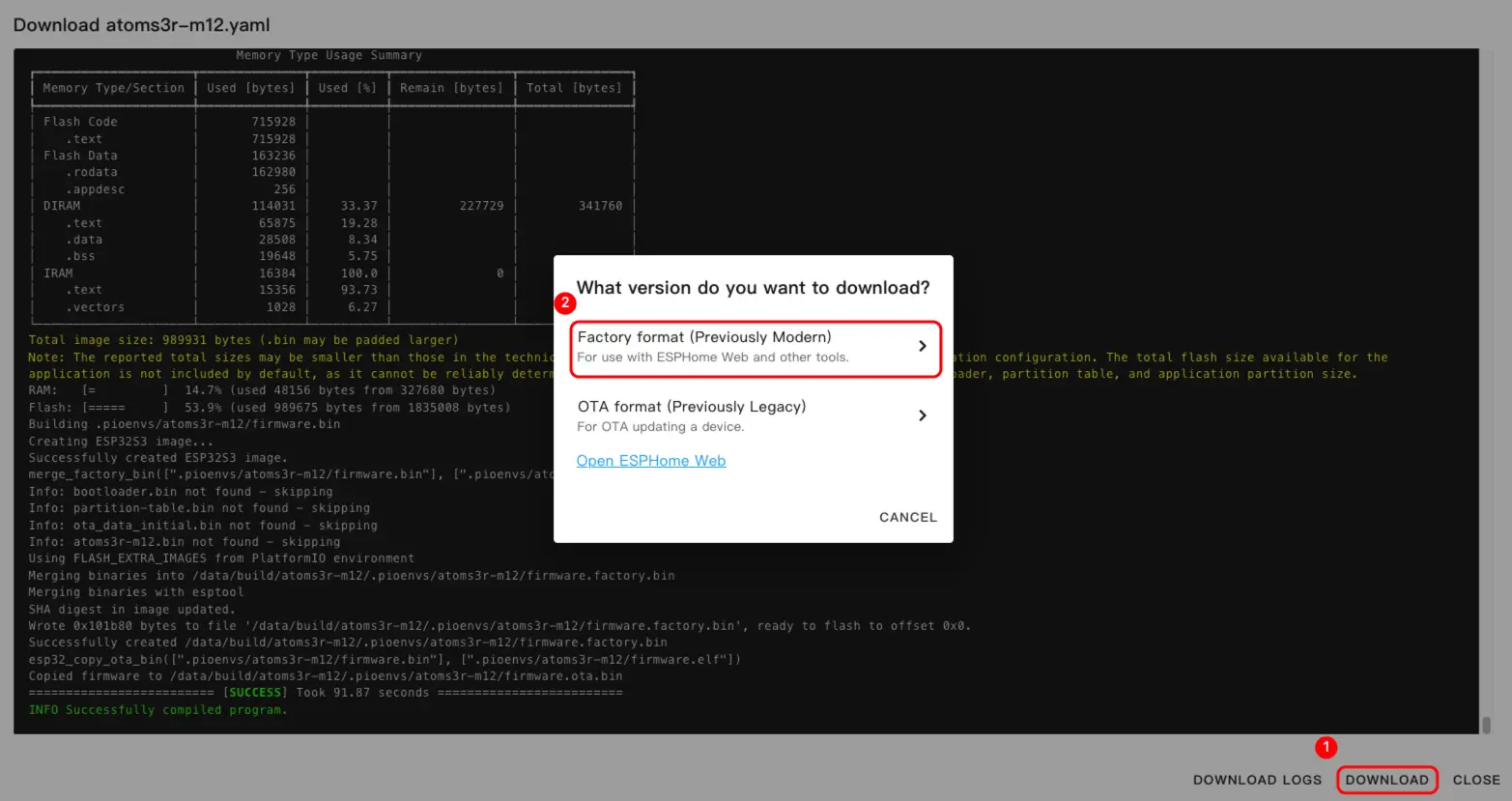Open the ESPHome Web link
The width and height of the screenshot is (1512, 801).
[650, 461]
